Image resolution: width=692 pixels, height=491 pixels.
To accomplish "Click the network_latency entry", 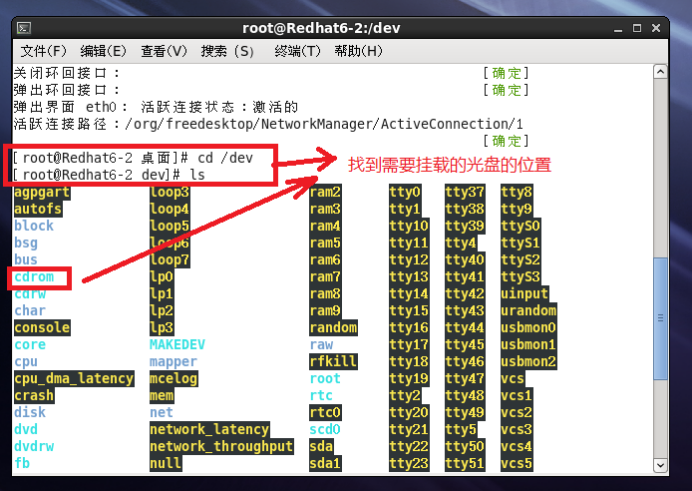I will [210, 429].
